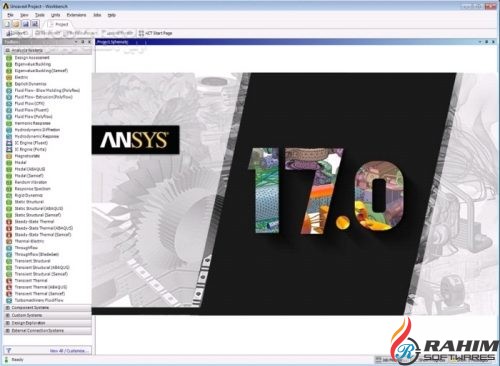
Task: Open the Jobs menu
Action: coord(97,15)
